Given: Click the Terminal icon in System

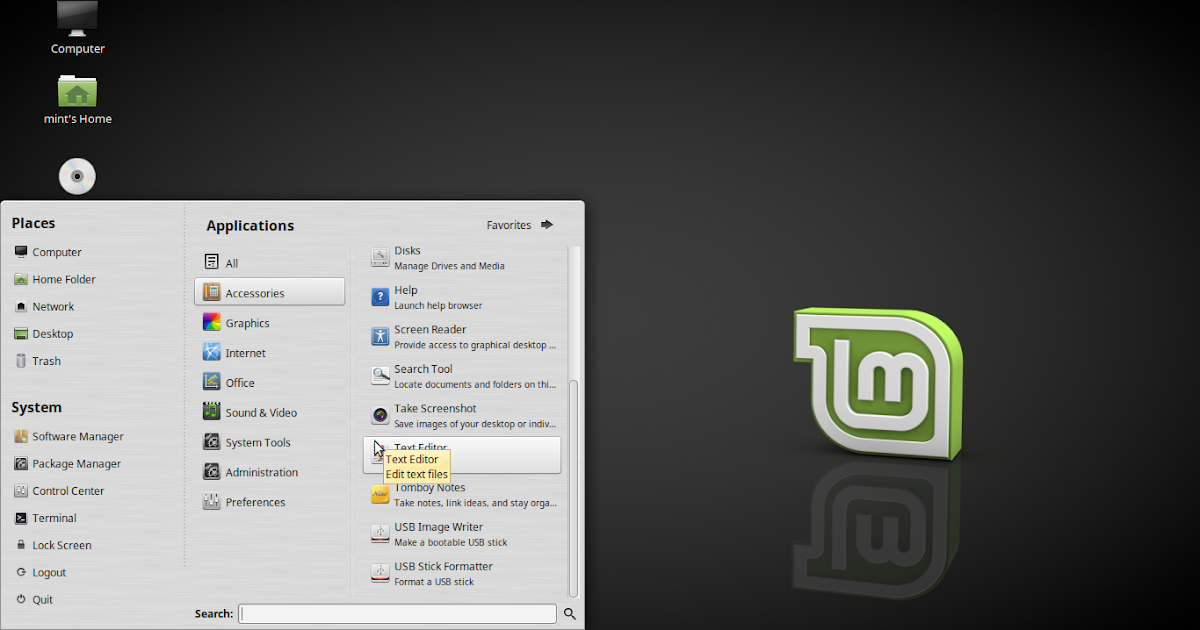Looking at the screenshot, I should pyautogui.click(x=21, y=518).
